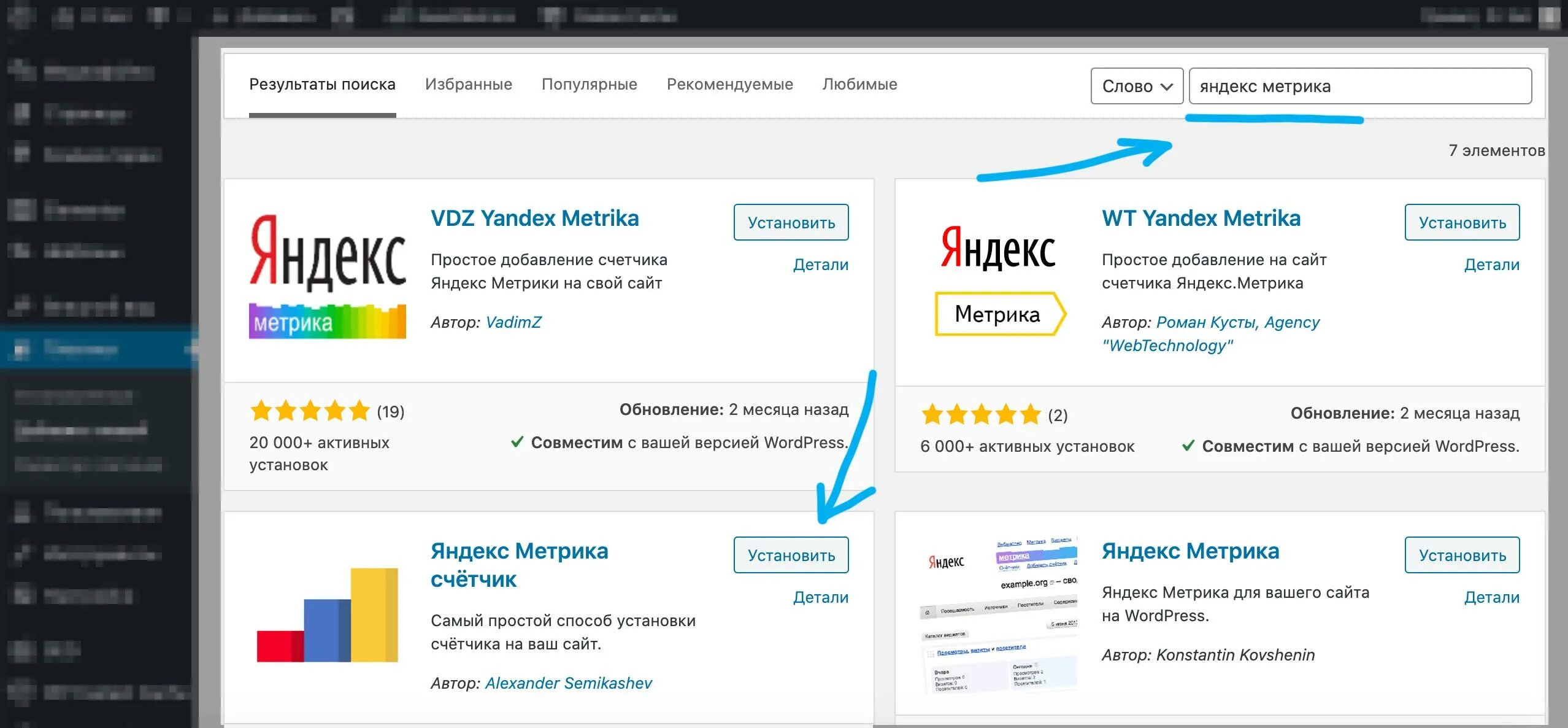Click the '7 элементов' results count
The height and width of the screenshot is (728, 1568).
pyautogui.click(x=1496, y=150)
